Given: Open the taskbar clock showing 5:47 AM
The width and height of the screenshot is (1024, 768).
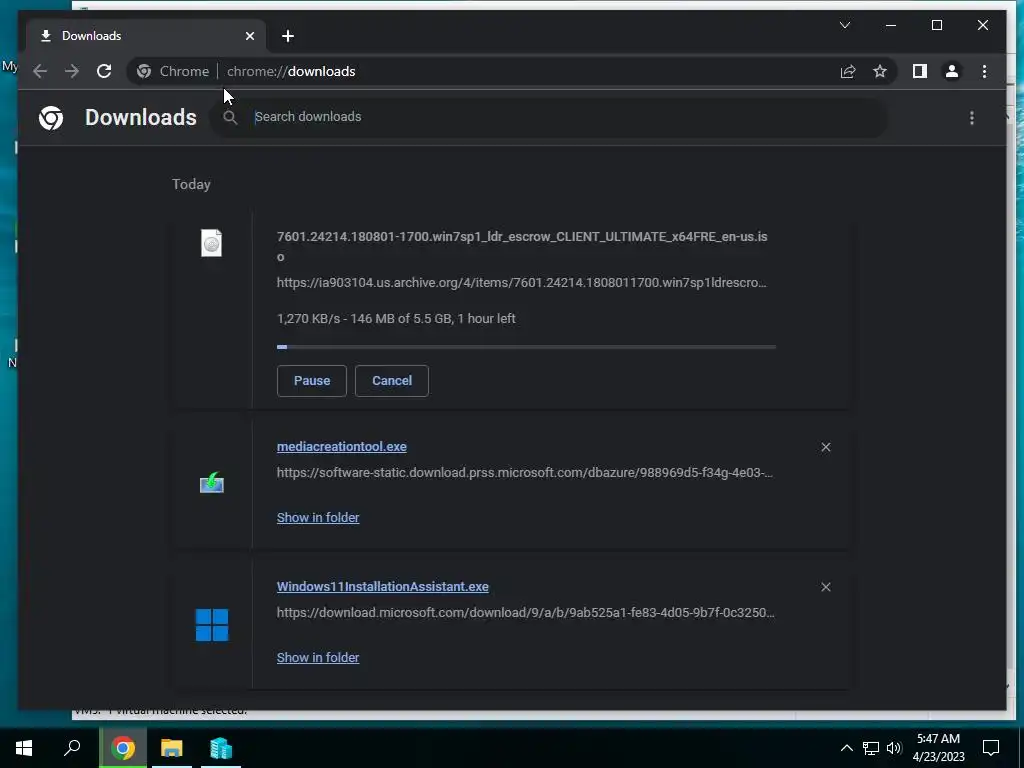Looking at the screenshot, I should click(x=938, y=748).
